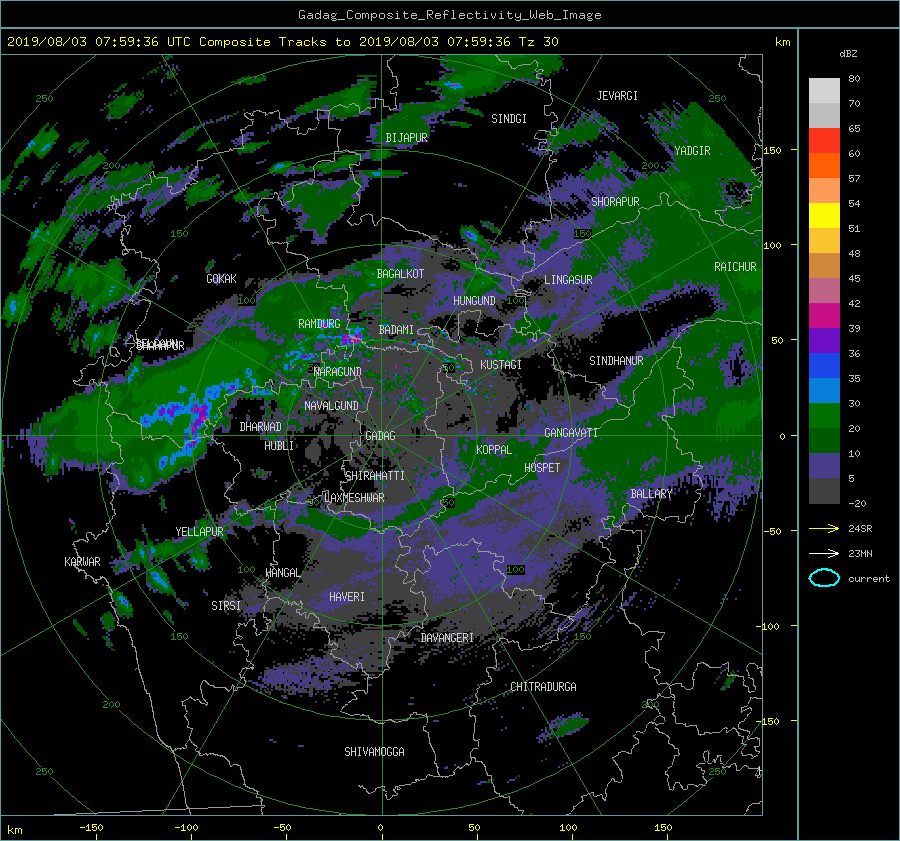
Task: Click the intense magenta storm cell near Dharwad
Action: 199,414
